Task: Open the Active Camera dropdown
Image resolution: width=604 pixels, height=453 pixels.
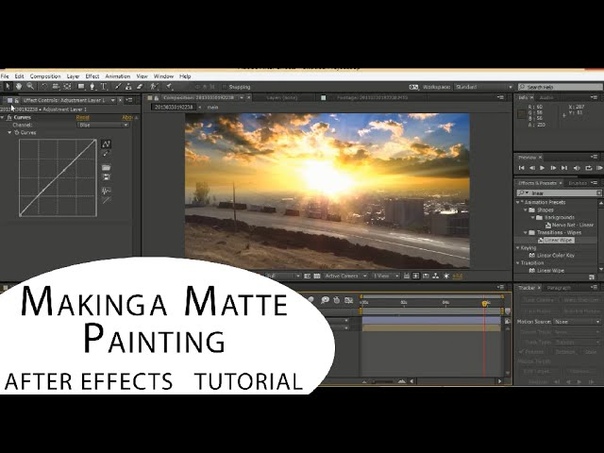Action: [x=345, y=276]
